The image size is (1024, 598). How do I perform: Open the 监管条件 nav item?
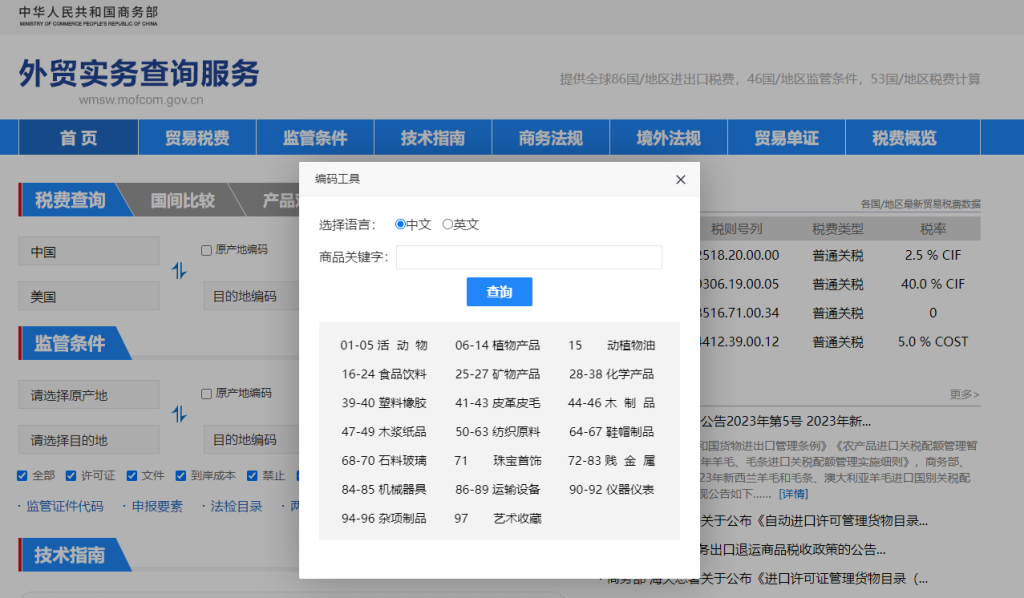coord(315,138)
